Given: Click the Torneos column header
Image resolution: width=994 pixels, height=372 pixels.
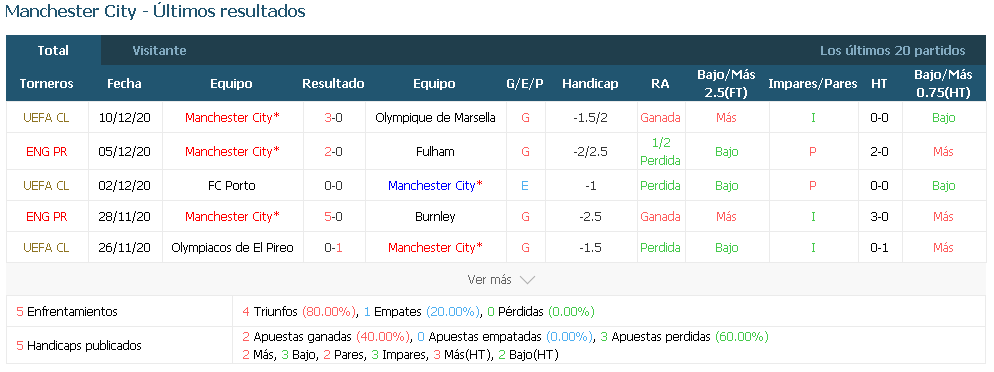Looking at the screenshot, I should 46,84.
